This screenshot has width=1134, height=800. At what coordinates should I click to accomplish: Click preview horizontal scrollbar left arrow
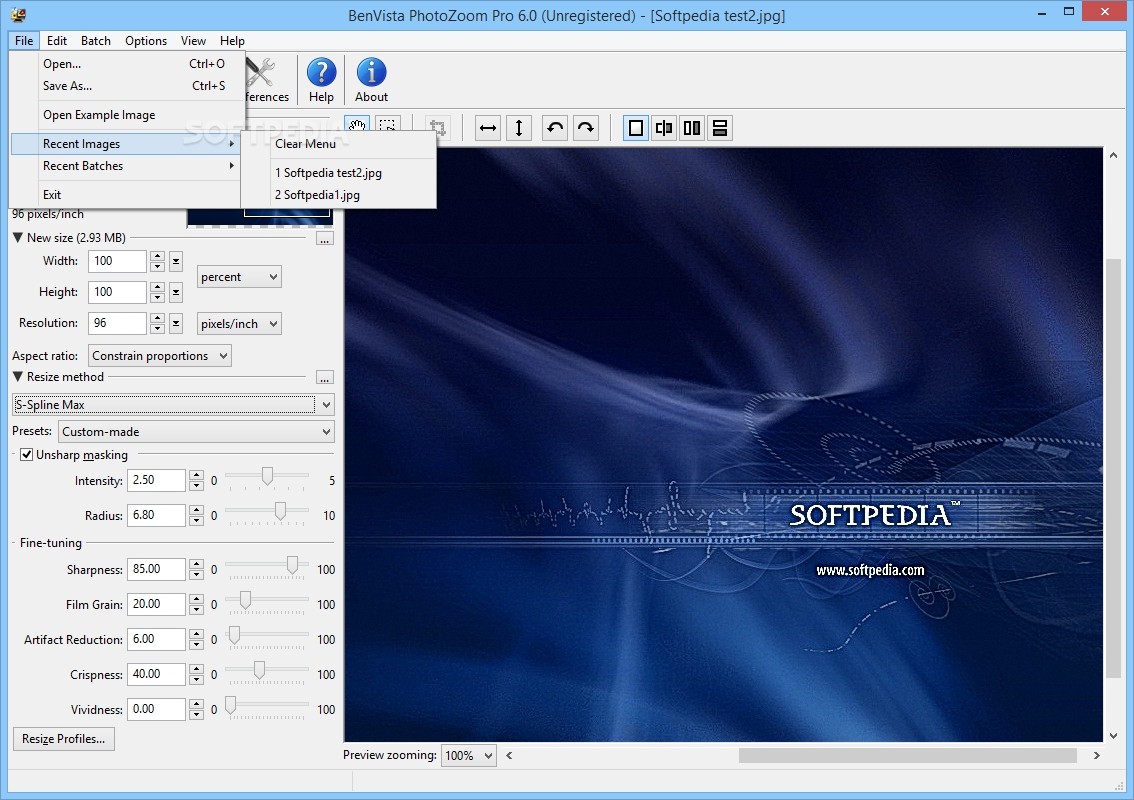[x=509, y=755]
